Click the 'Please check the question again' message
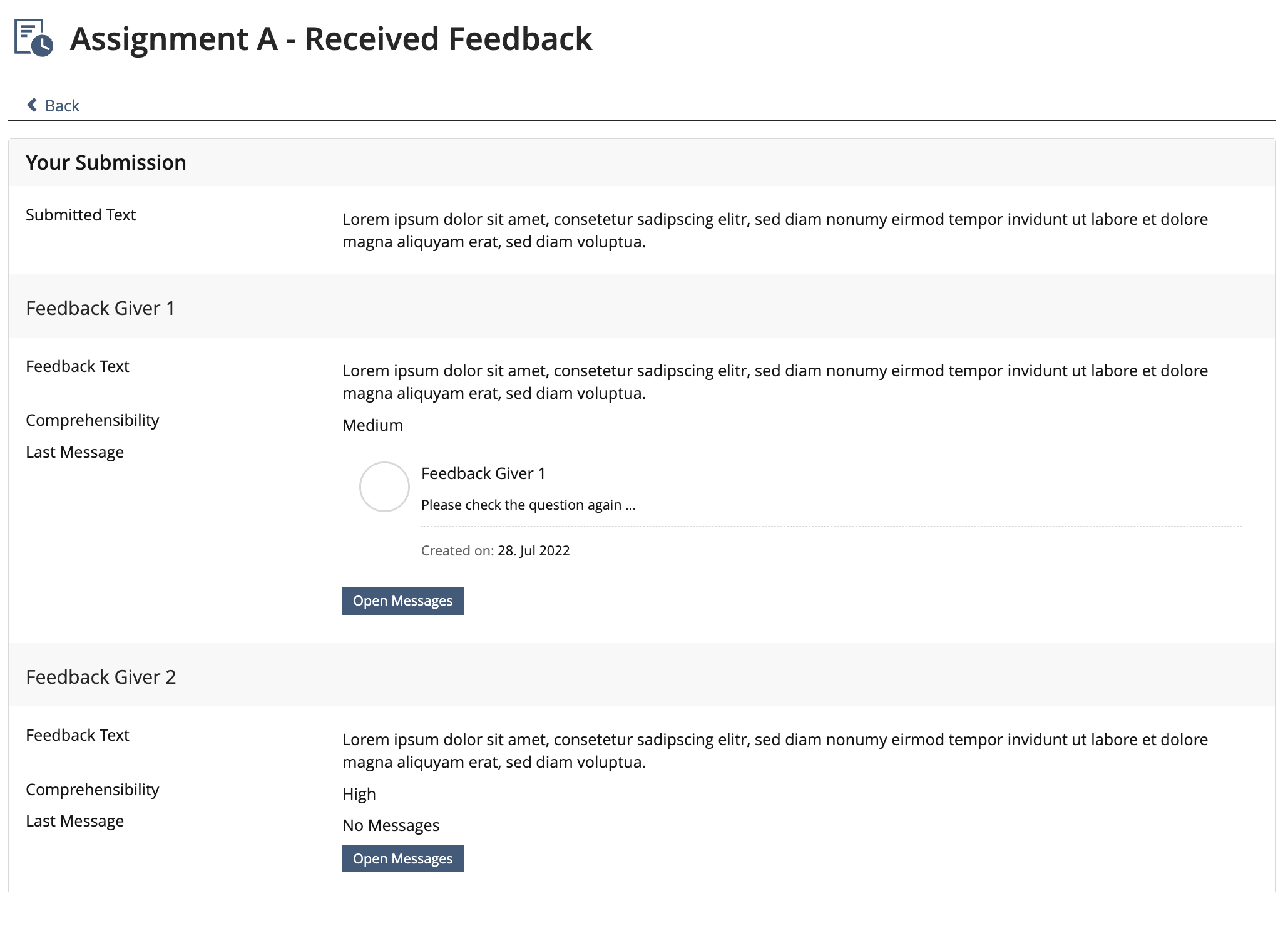This screenshot has width=1288, height=938. [x=528, y=505]
